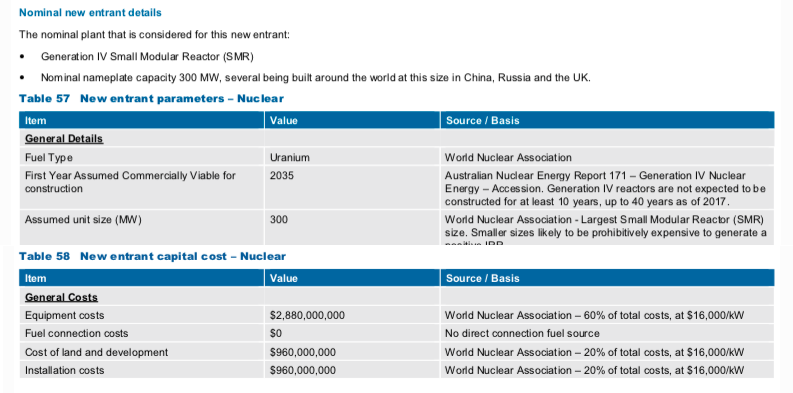Click the 'General Costs' row label
Screen dimensions: 793x393
[x=61, y=297]
